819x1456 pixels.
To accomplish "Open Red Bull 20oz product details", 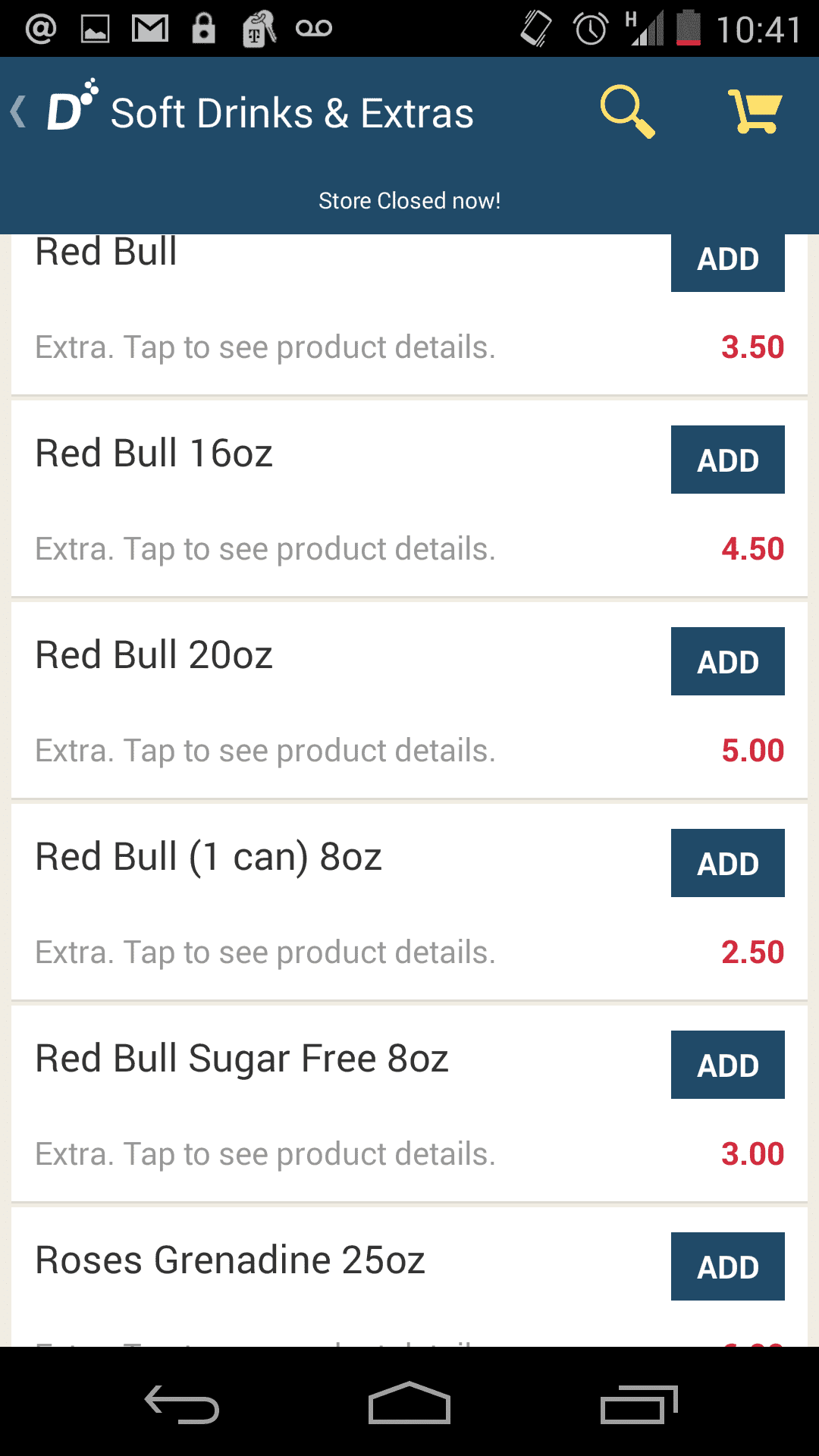I will tap(265, 751).
